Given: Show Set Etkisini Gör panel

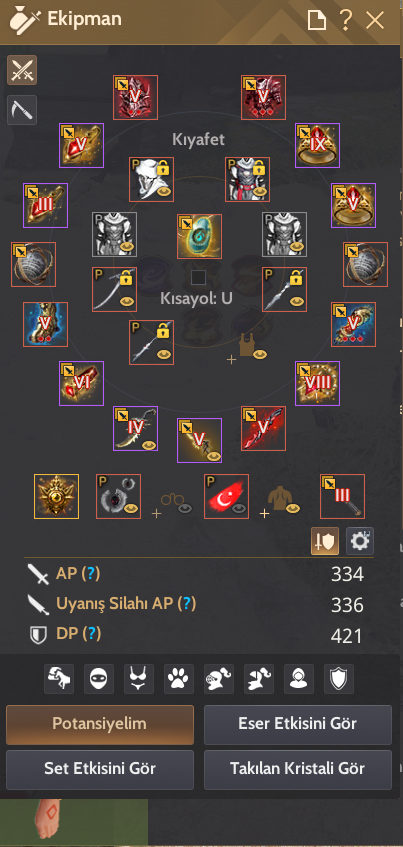Looking at the screenshot, I should 100,769.
